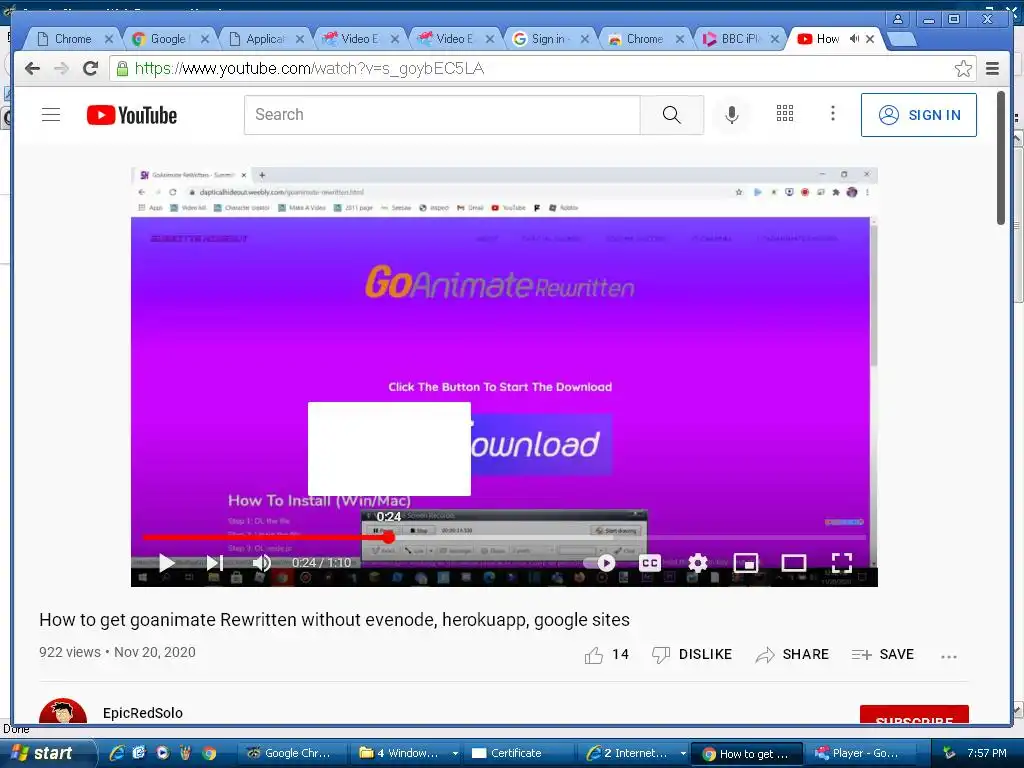Open the Player - Go taskbar item
Image resolution: width=1024 pixels, height=768 pixels.
(861, 753)
